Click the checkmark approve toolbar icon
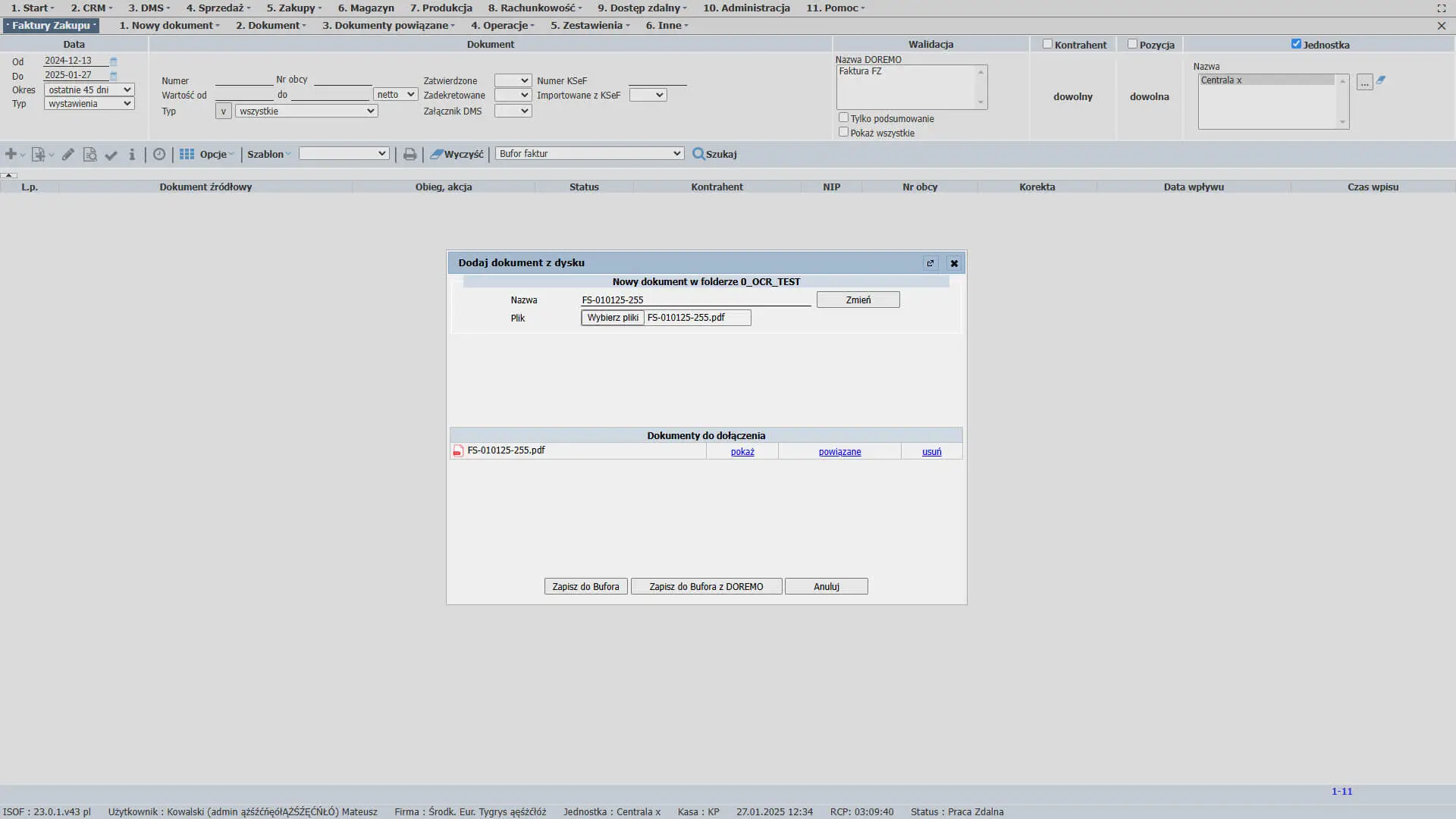Screen dimensions: 1456x819 tap(111, 155)
